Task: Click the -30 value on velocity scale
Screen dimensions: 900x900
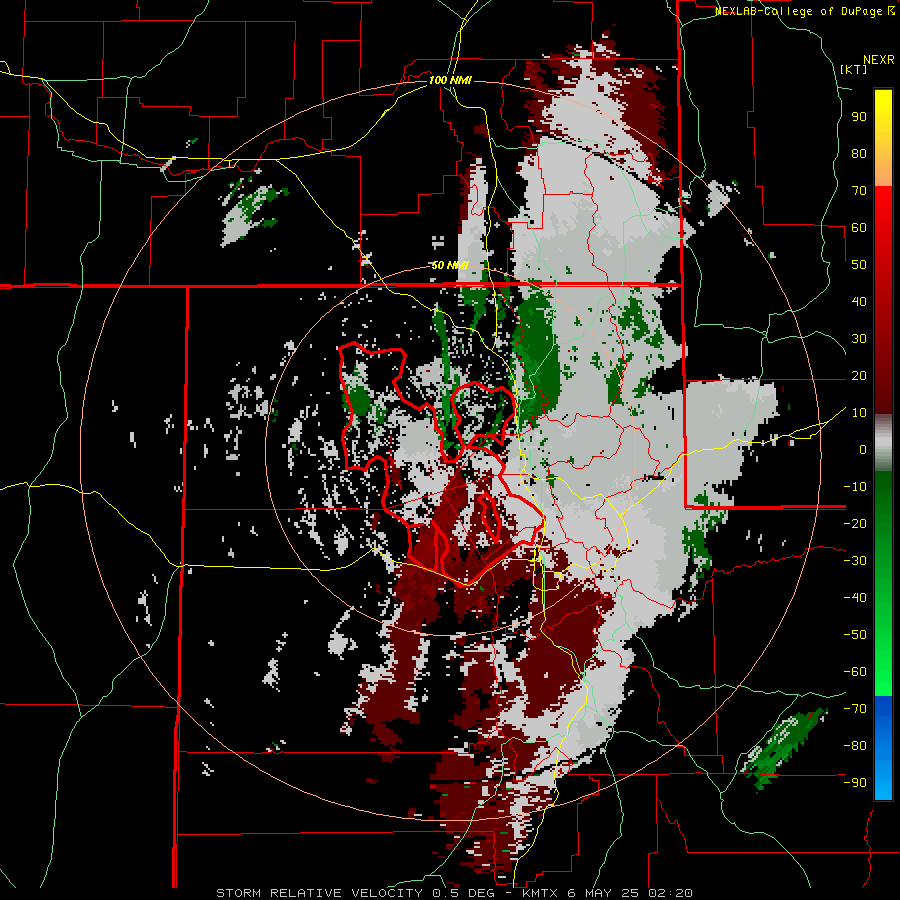Action: click(855, 561)
